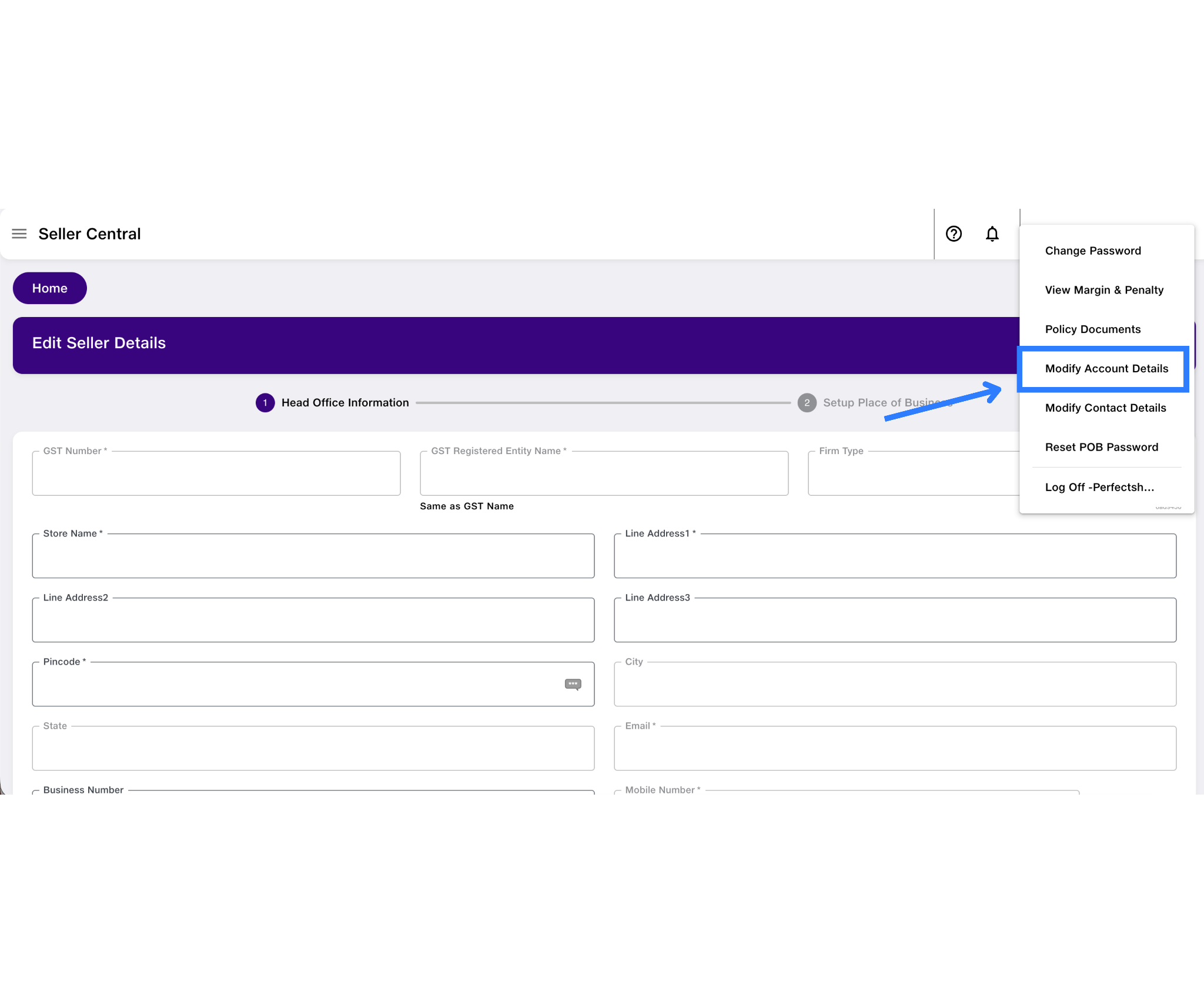Choose Modify Contact Details
The image size is (1204, 1004).
pyautogui.click(x=1105, y=408)
